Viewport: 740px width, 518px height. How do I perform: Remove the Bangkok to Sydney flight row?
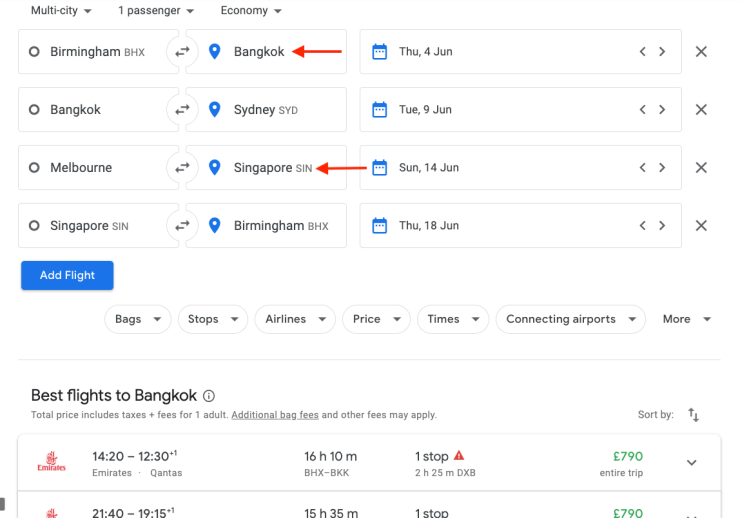[701, 110]
